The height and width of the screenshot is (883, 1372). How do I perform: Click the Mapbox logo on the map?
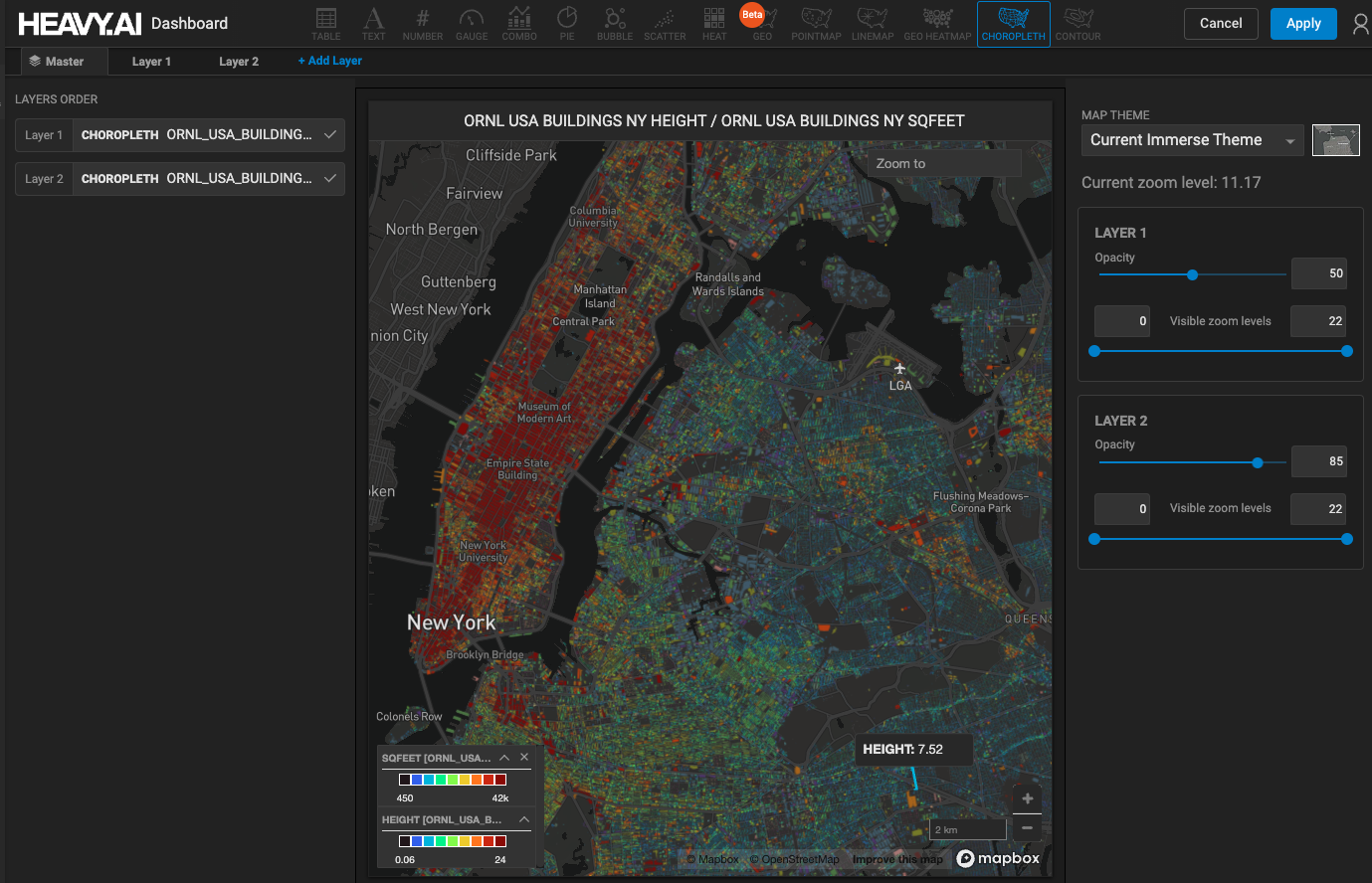[998, 858]
